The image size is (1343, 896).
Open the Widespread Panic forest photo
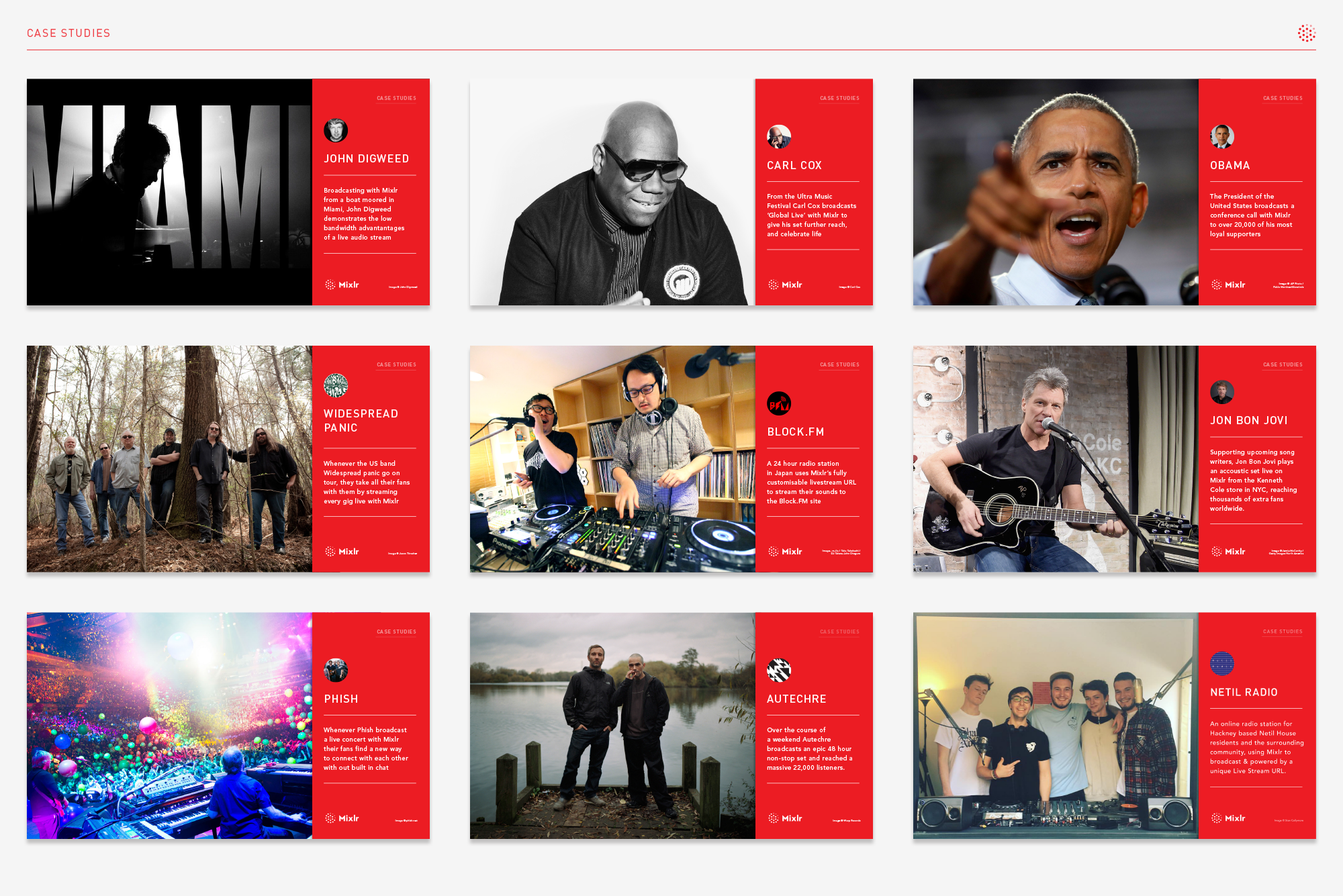(x=169, y=459)
